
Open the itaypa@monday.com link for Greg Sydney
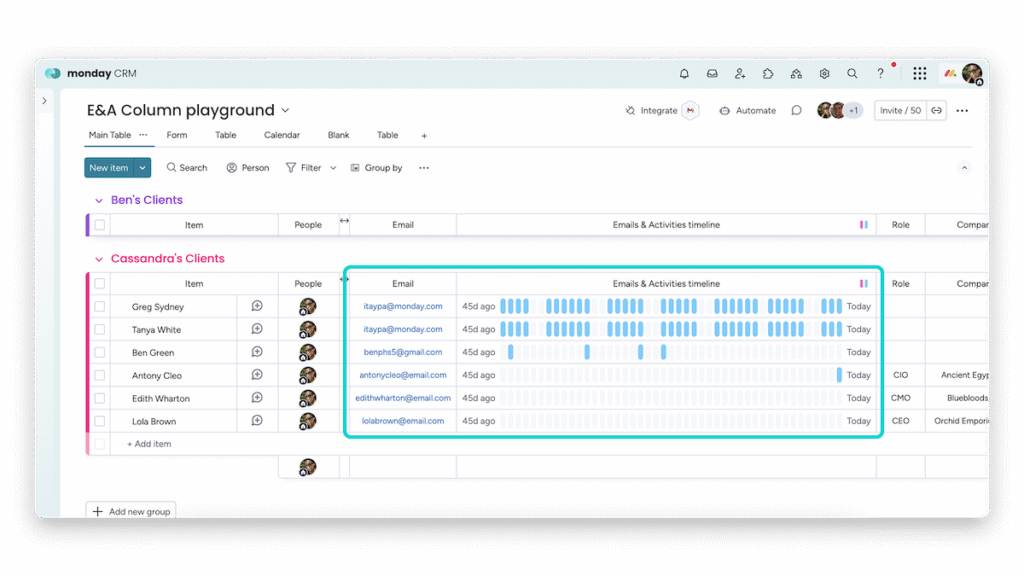(x=403, y=306)
